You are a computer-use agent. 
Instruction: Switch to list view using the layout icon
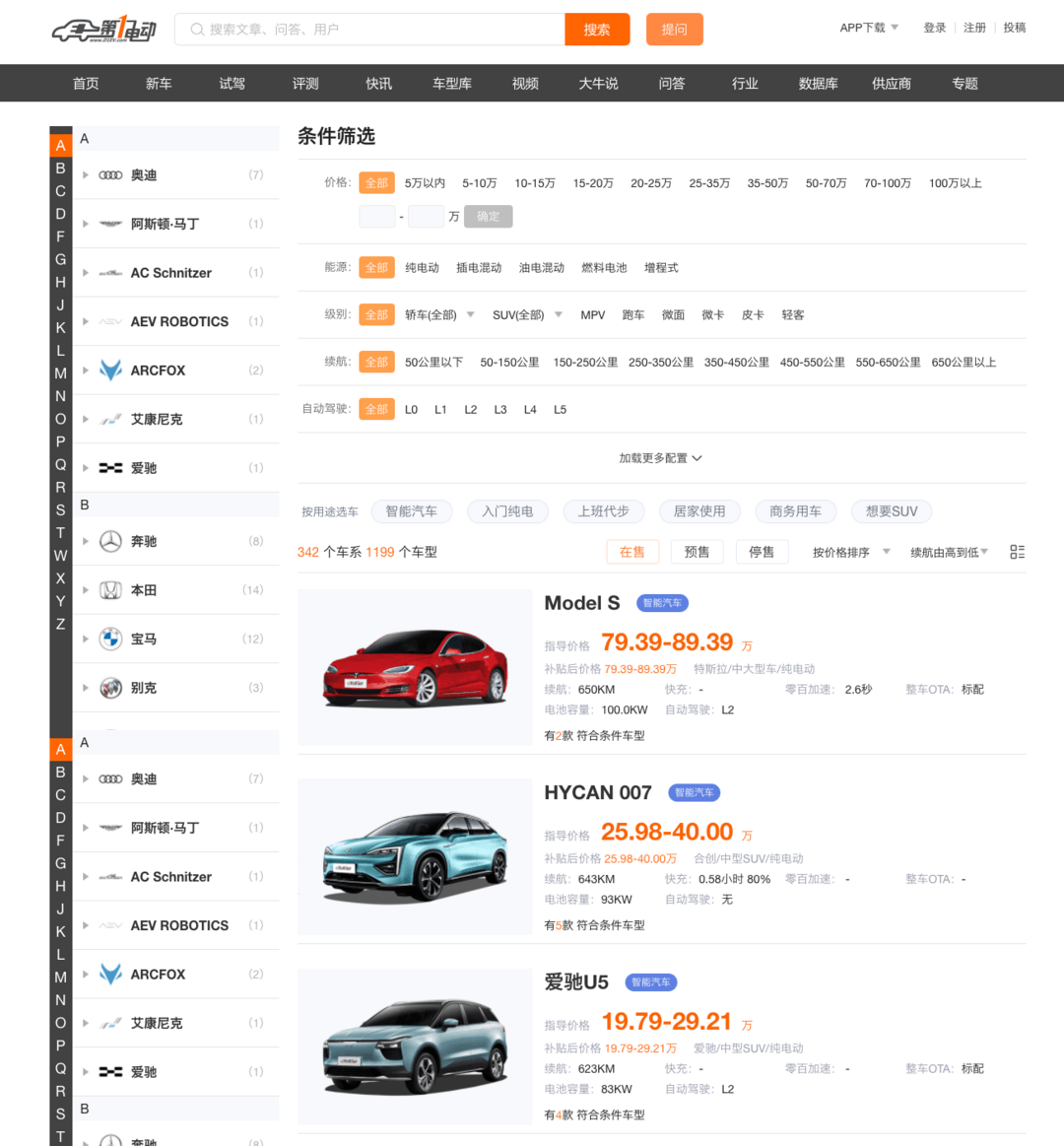coord(1018,552)
